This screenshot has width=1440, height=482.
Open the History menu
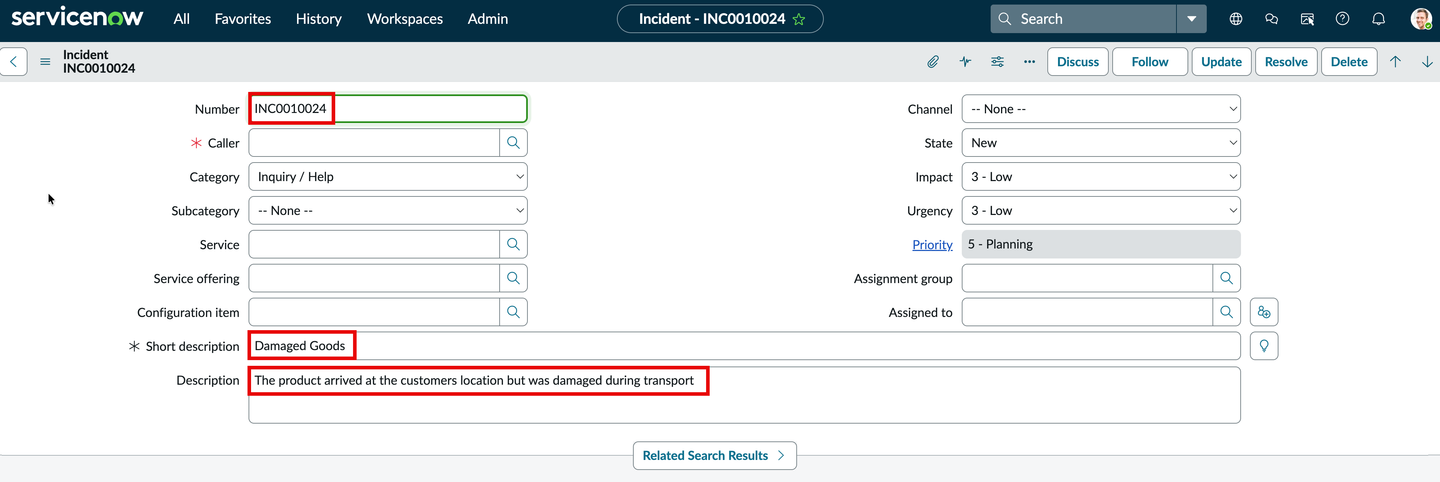pyautogui.click(x=319, y=19)
